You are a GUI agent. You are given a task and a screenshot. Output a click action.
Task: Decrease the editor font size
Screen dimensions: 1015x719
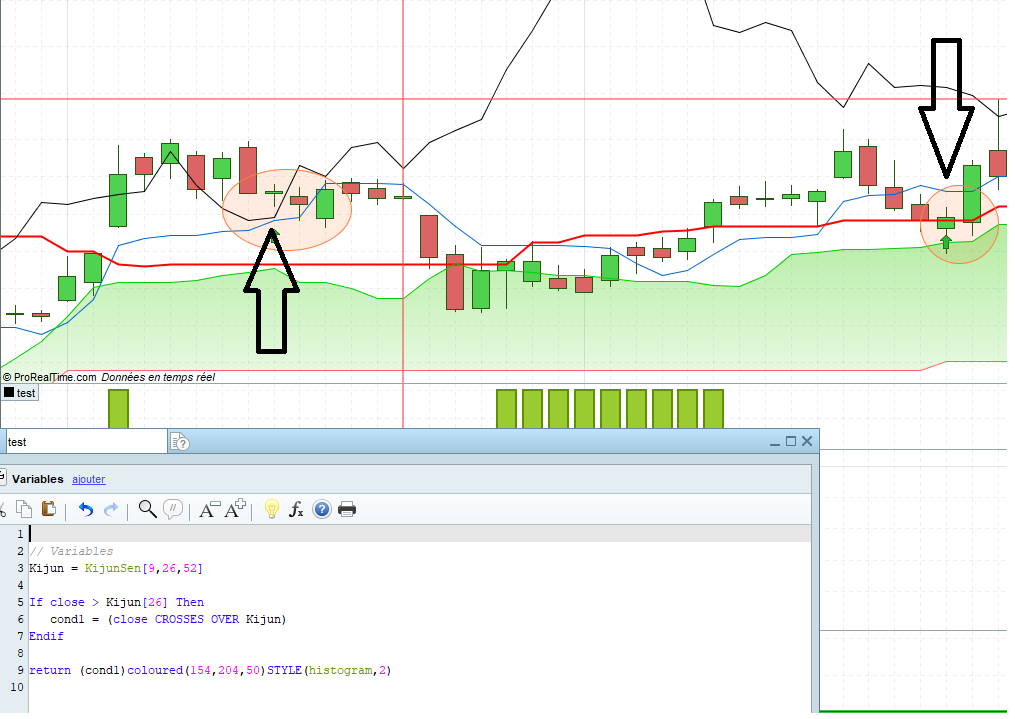(x=209, y=510)
